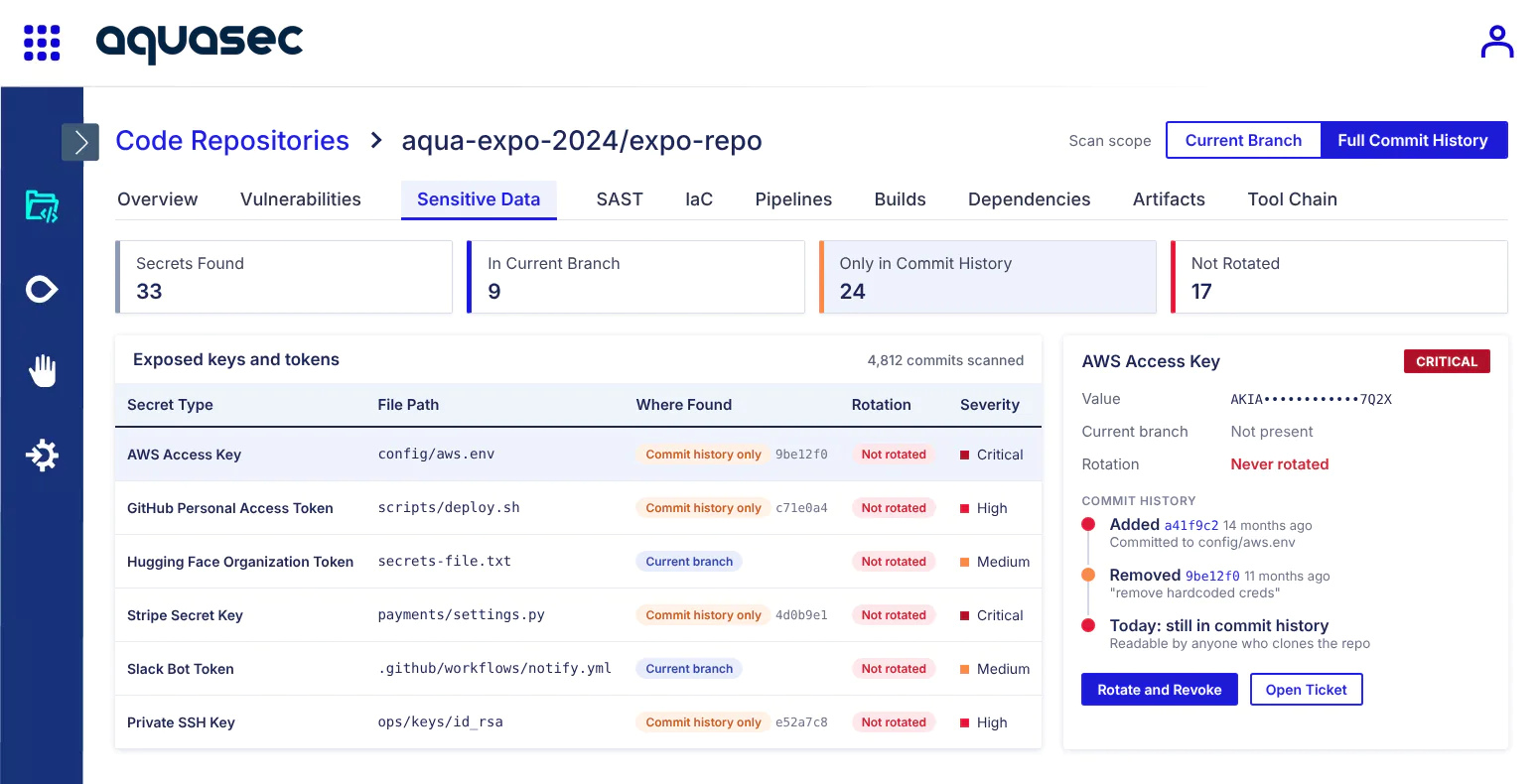Image resolution: width=1540 pixels, height=784 pixels.
Task: Switch scan scope to Full Commit History
Action: click(x=1413, y=140)
